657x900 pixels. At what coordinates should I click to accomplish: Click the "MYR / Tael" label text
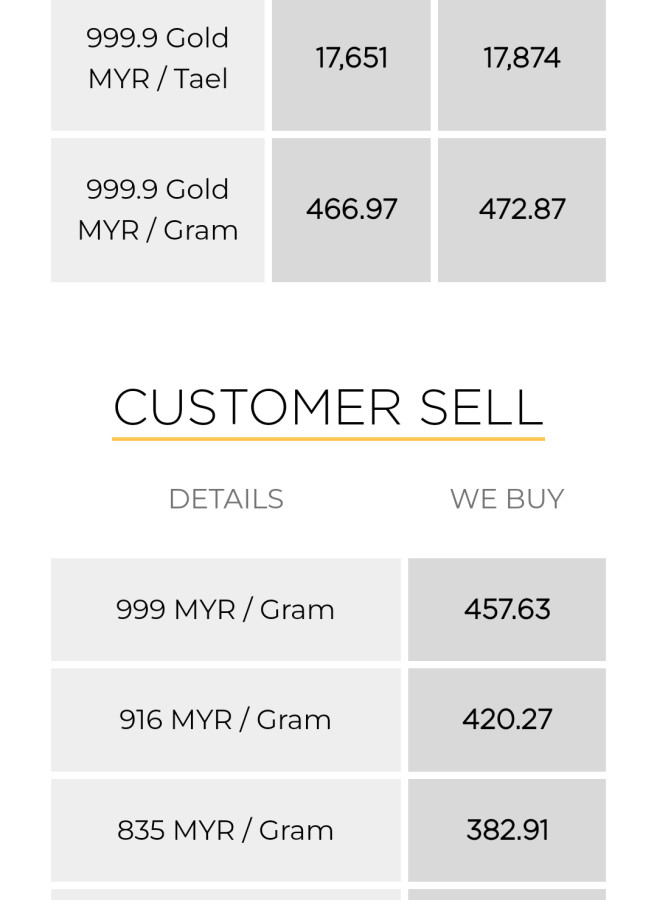[158, 79]
